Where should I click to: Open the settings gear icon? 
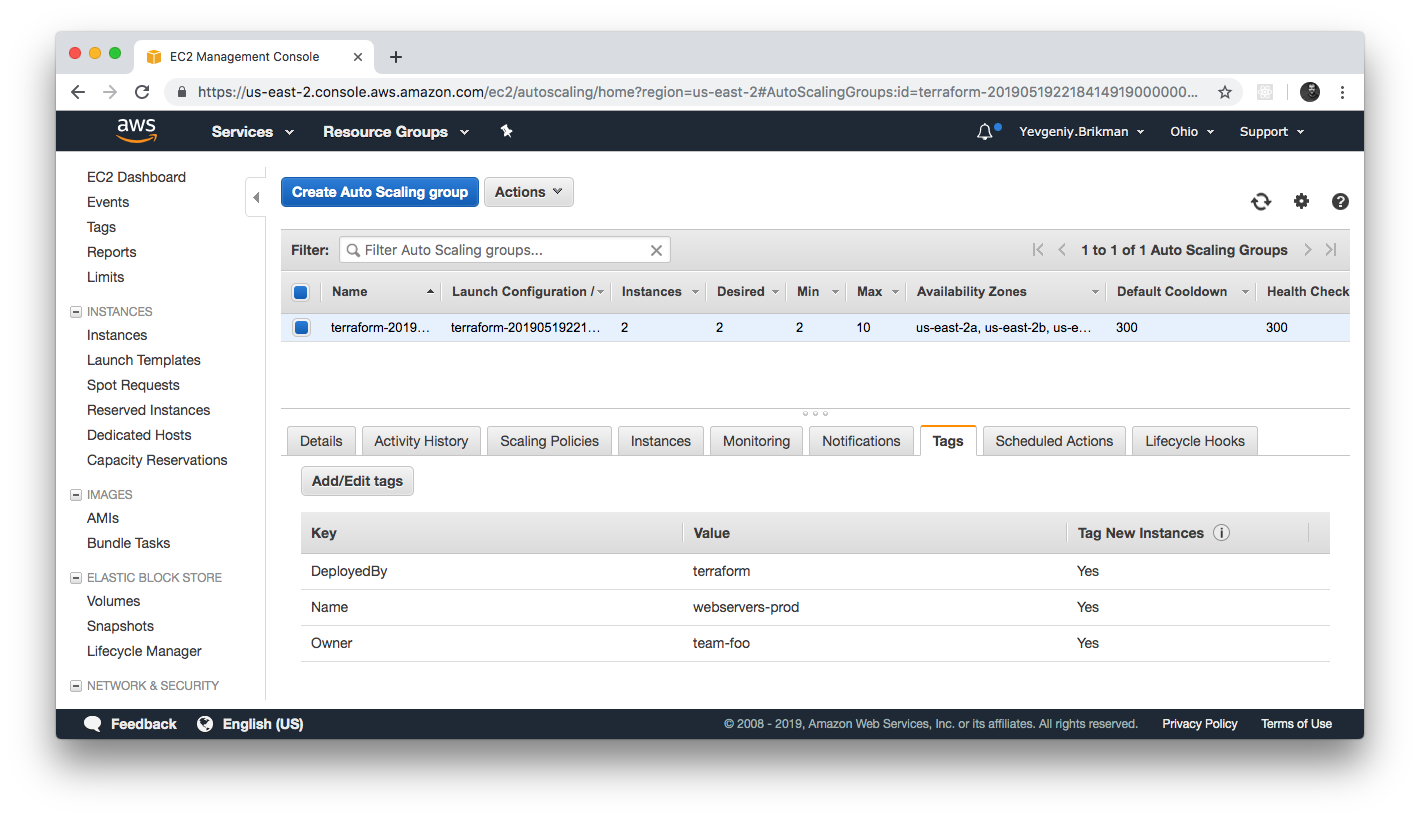pos(1301,202)
